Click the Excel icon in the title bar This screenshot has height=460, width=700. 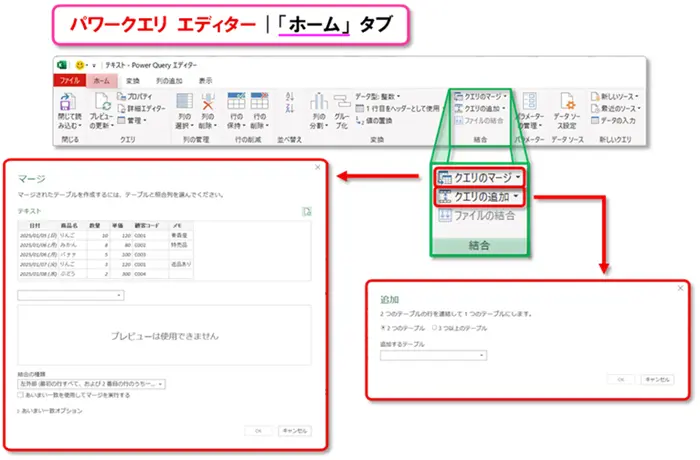click(x=62, y=65)
